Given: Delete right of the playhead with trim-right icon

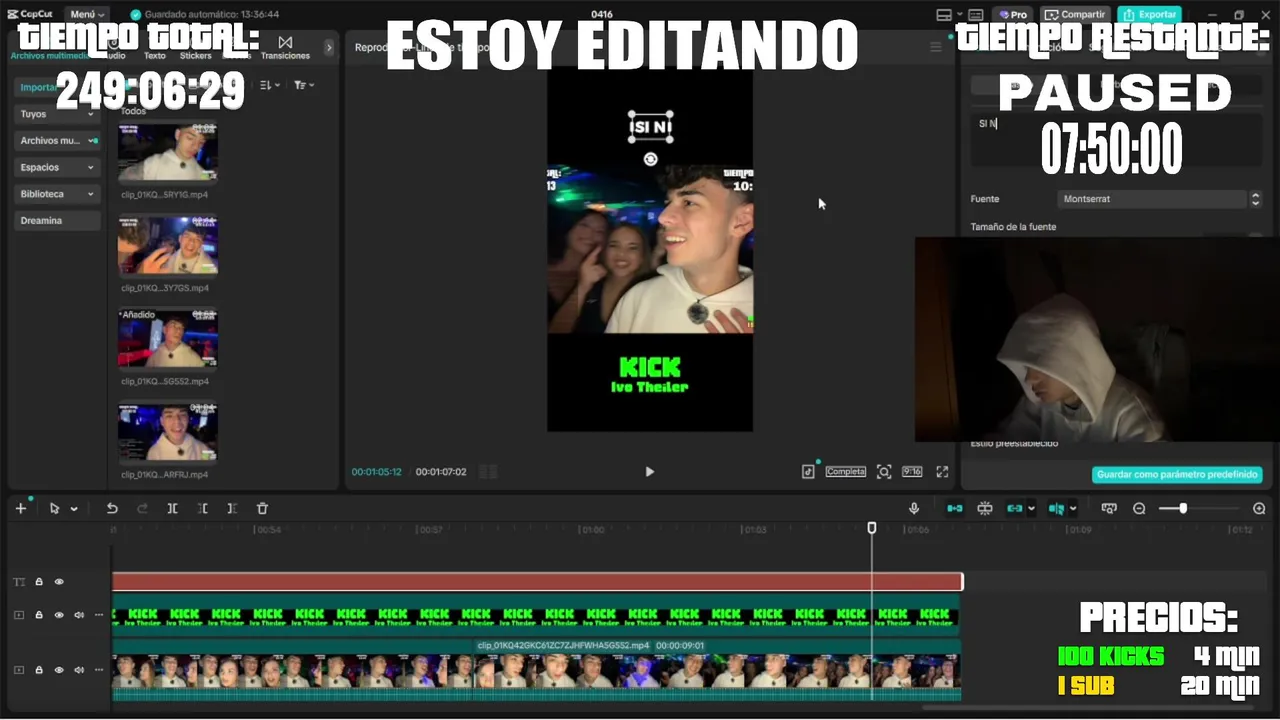Looking at the screenshot, I should (232, 508).
